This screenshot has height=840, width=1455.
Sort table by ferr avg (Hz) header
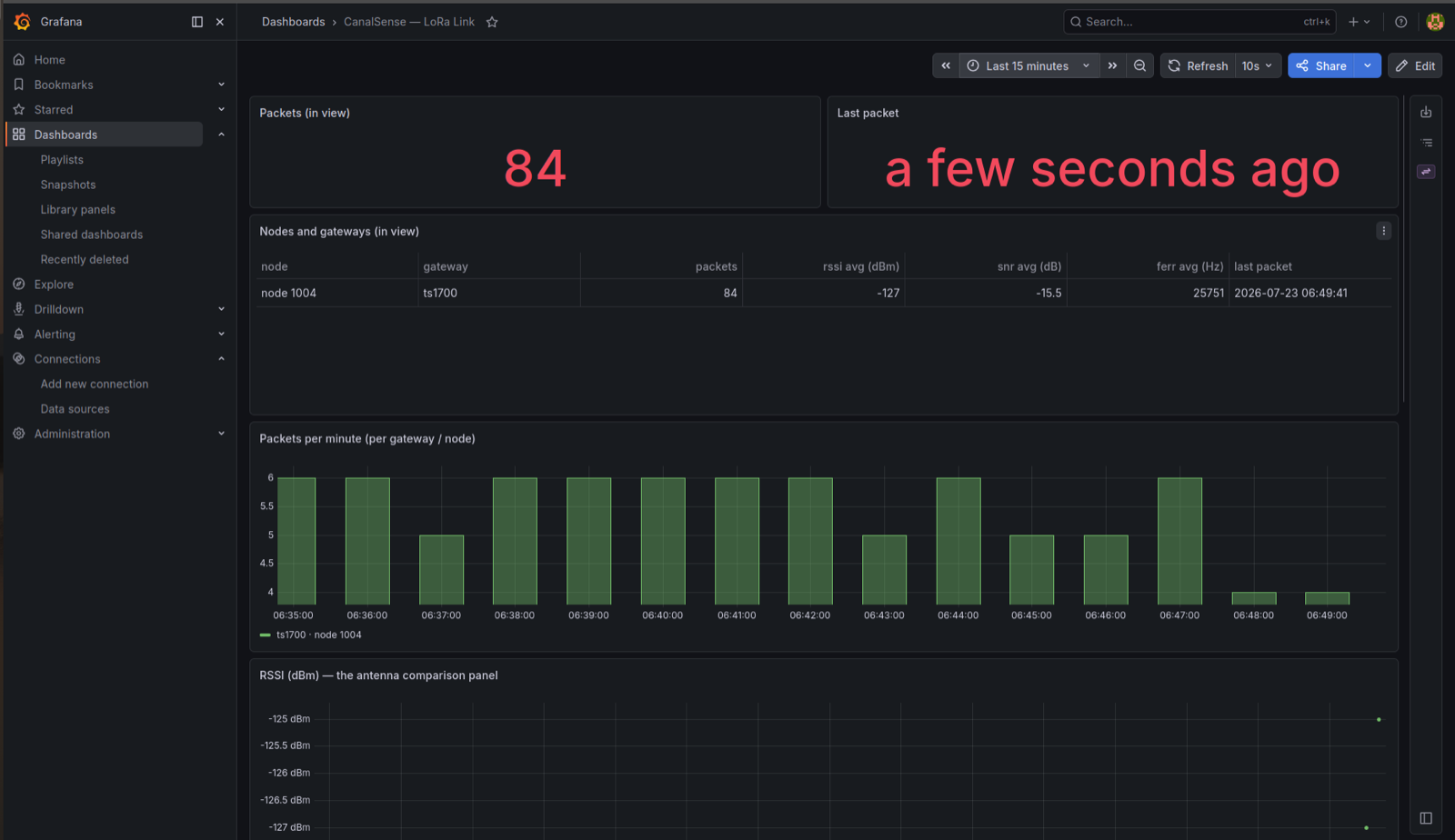1190,266
